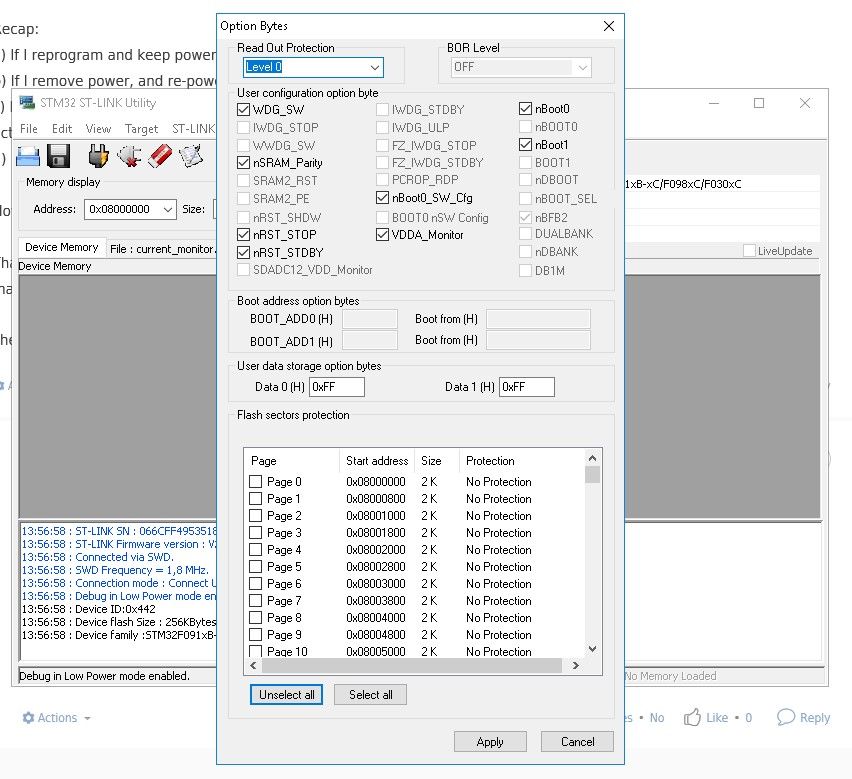Check the Page 9 protection checkbox
This screenshot has height=779, width=852.
tap(255, 634)
